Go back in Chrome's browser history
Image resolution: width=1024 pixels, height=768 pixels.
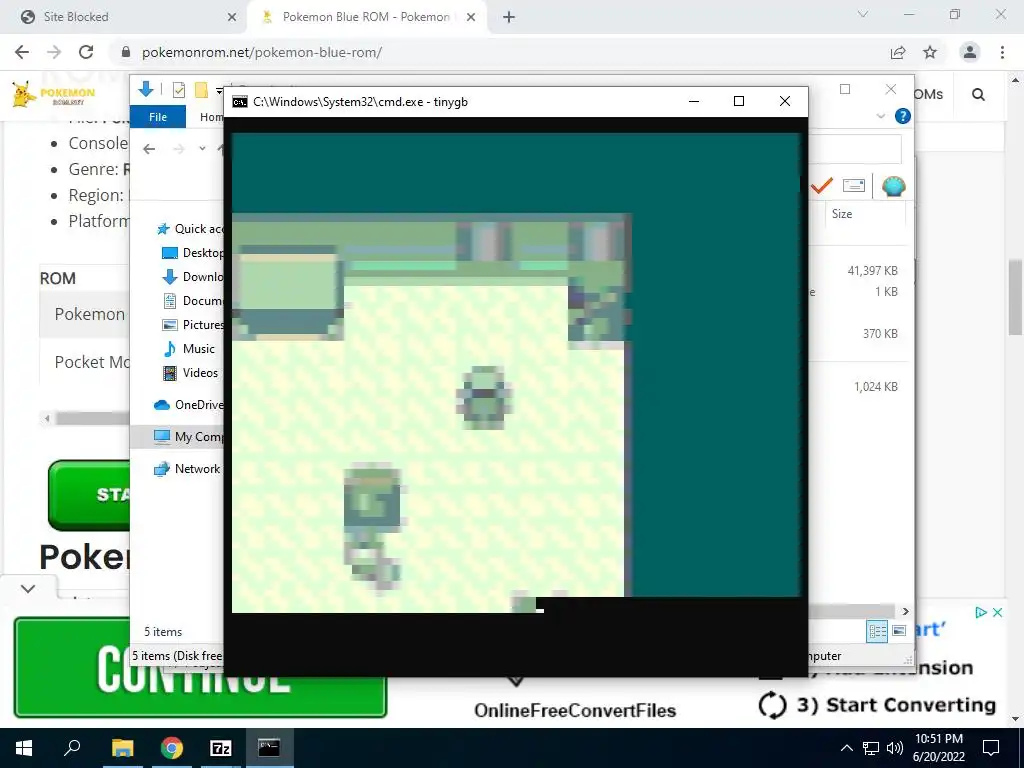22,52
